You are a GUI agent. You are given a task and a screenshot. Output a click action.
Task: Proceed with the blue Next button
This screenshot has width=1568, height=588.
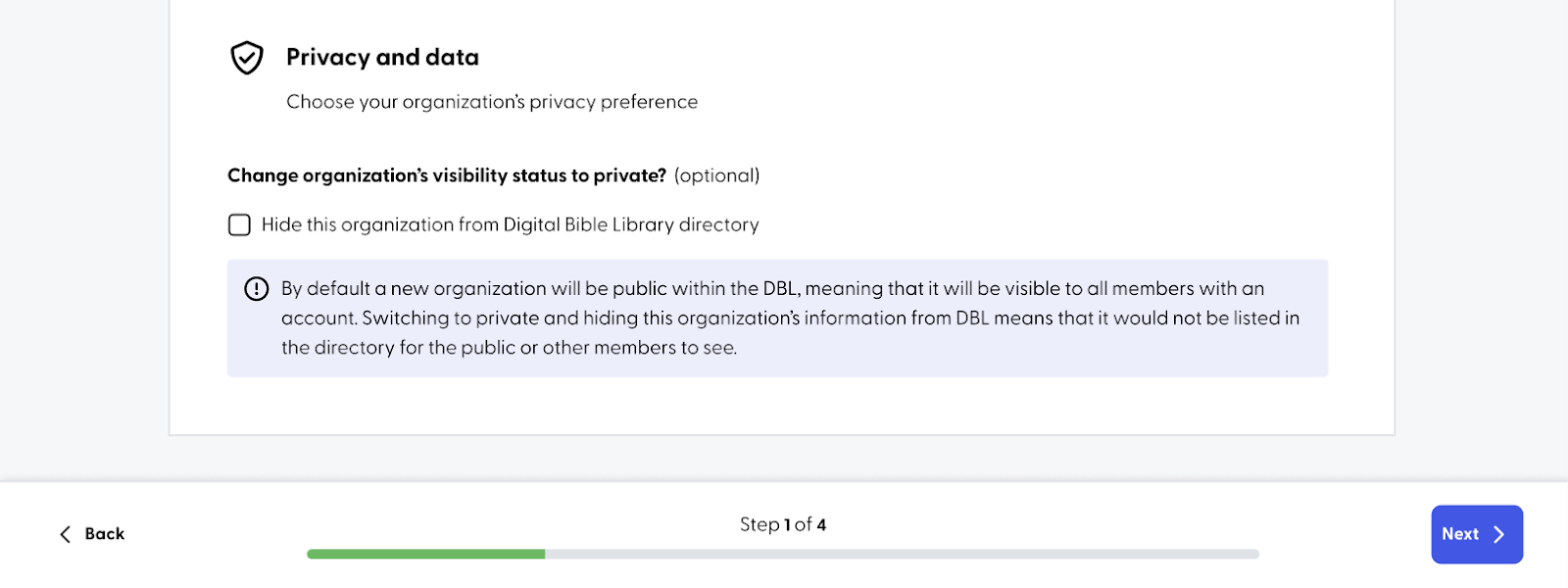tap(1477, 534)
